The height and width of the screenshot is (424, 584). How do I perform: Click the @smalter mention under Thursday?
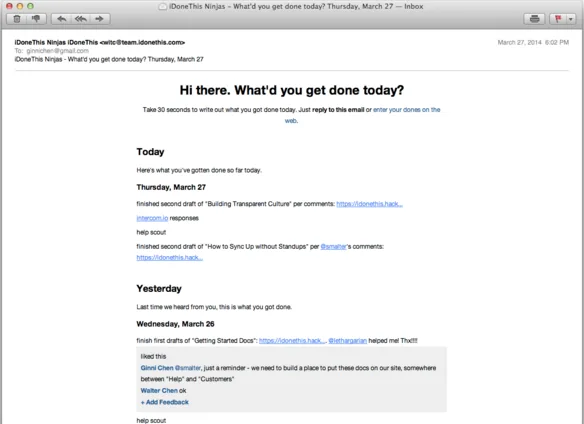[x=334, y=246]
